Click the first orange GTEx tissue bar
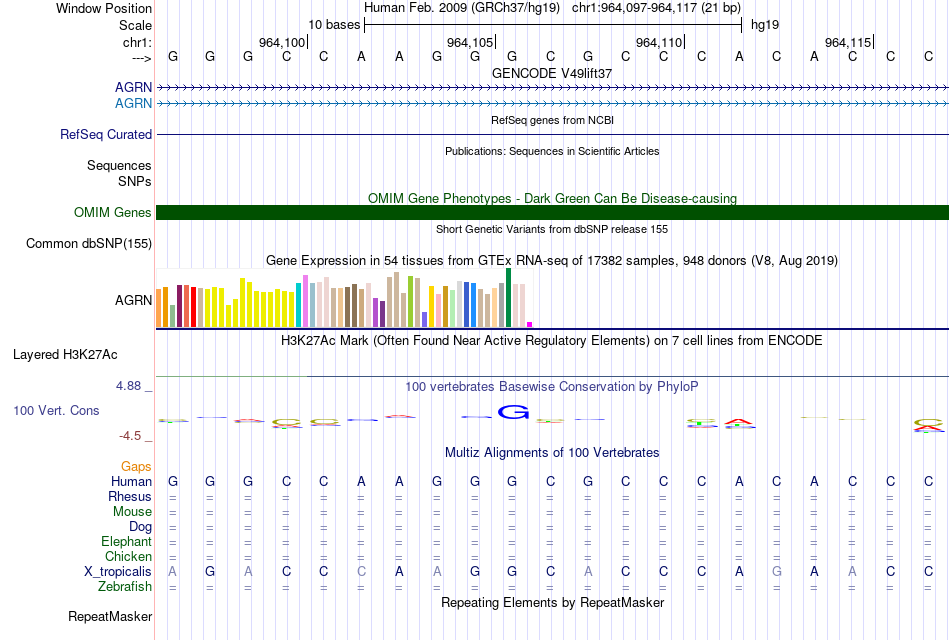Viewport: 950px width, 640px height. pyautogui.click(x=159, y=308)
